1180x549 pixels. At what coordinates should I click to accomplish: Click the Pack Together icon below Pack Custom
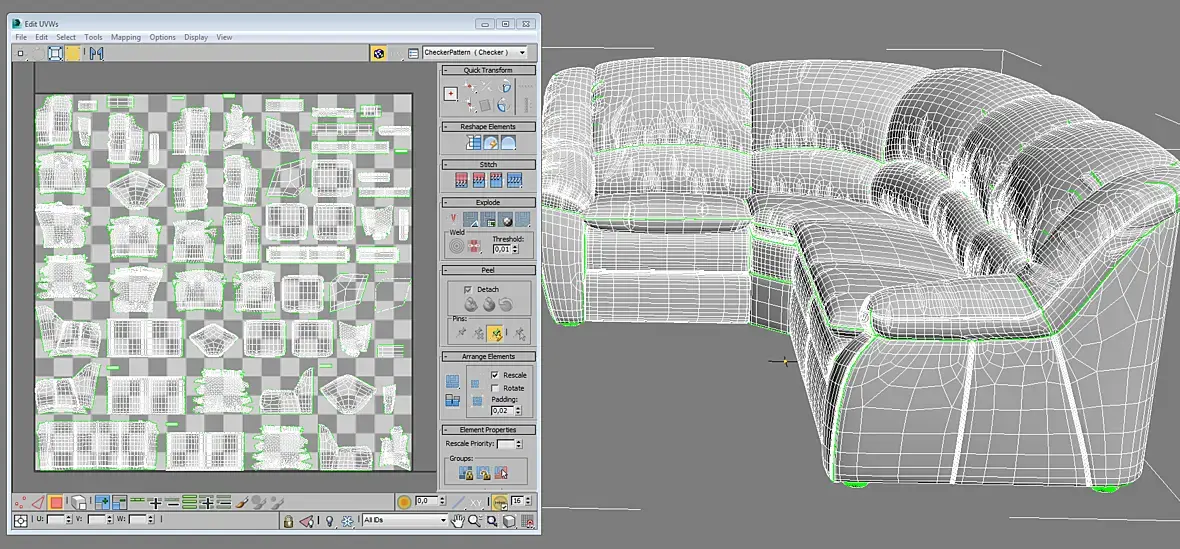click(x=452, y=401)
